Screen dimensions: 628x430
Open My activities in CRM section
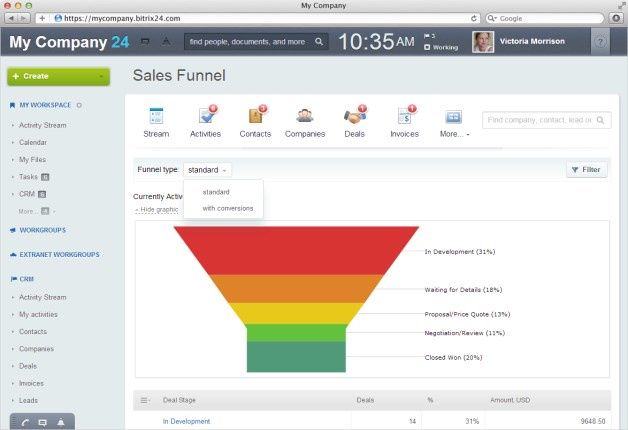pyautogui.click(x=38, y=315)
